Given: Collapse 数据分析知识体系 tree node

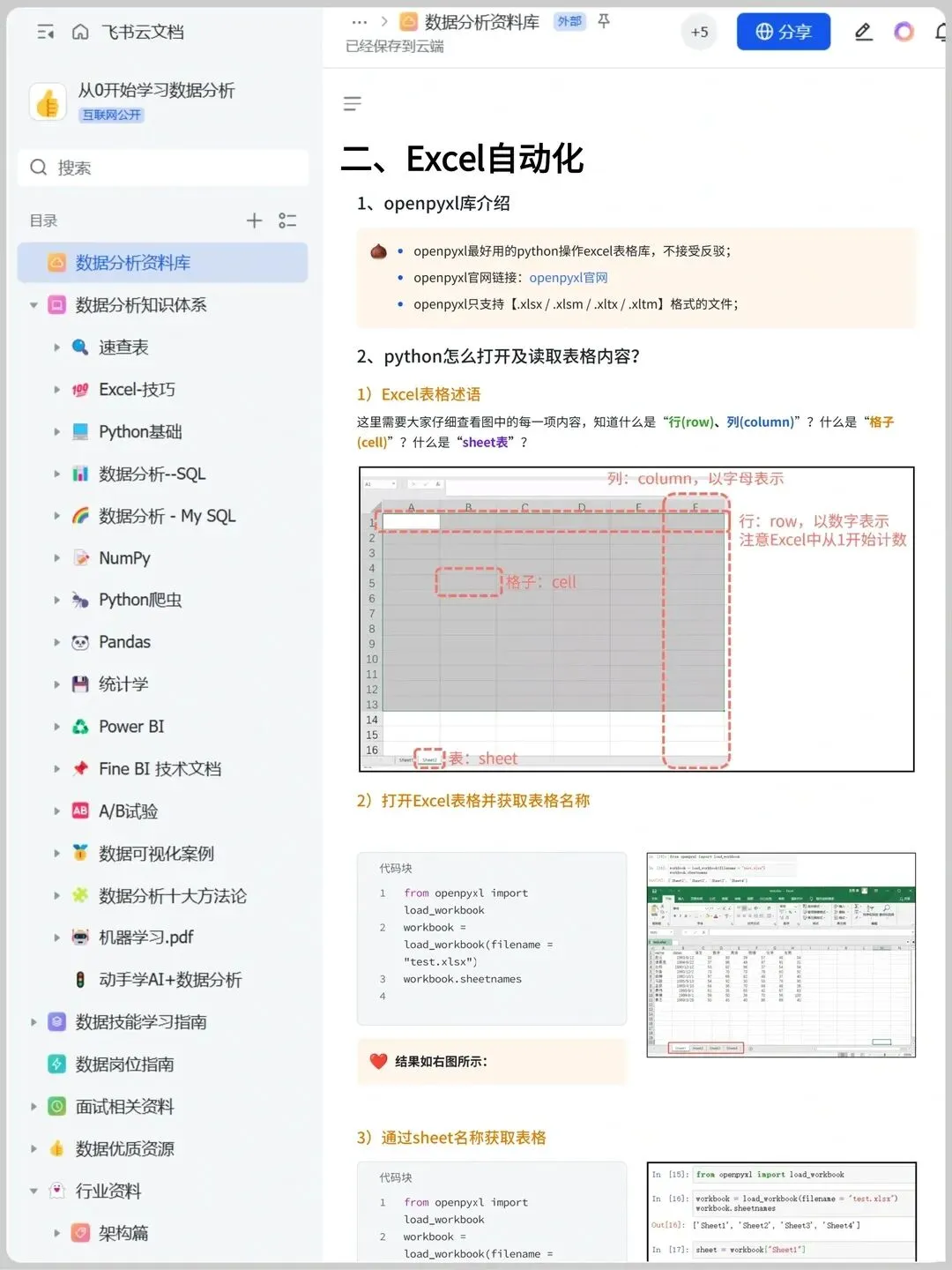Looking at the screenshot, I should pyautogui.click(x=33, y=305).
